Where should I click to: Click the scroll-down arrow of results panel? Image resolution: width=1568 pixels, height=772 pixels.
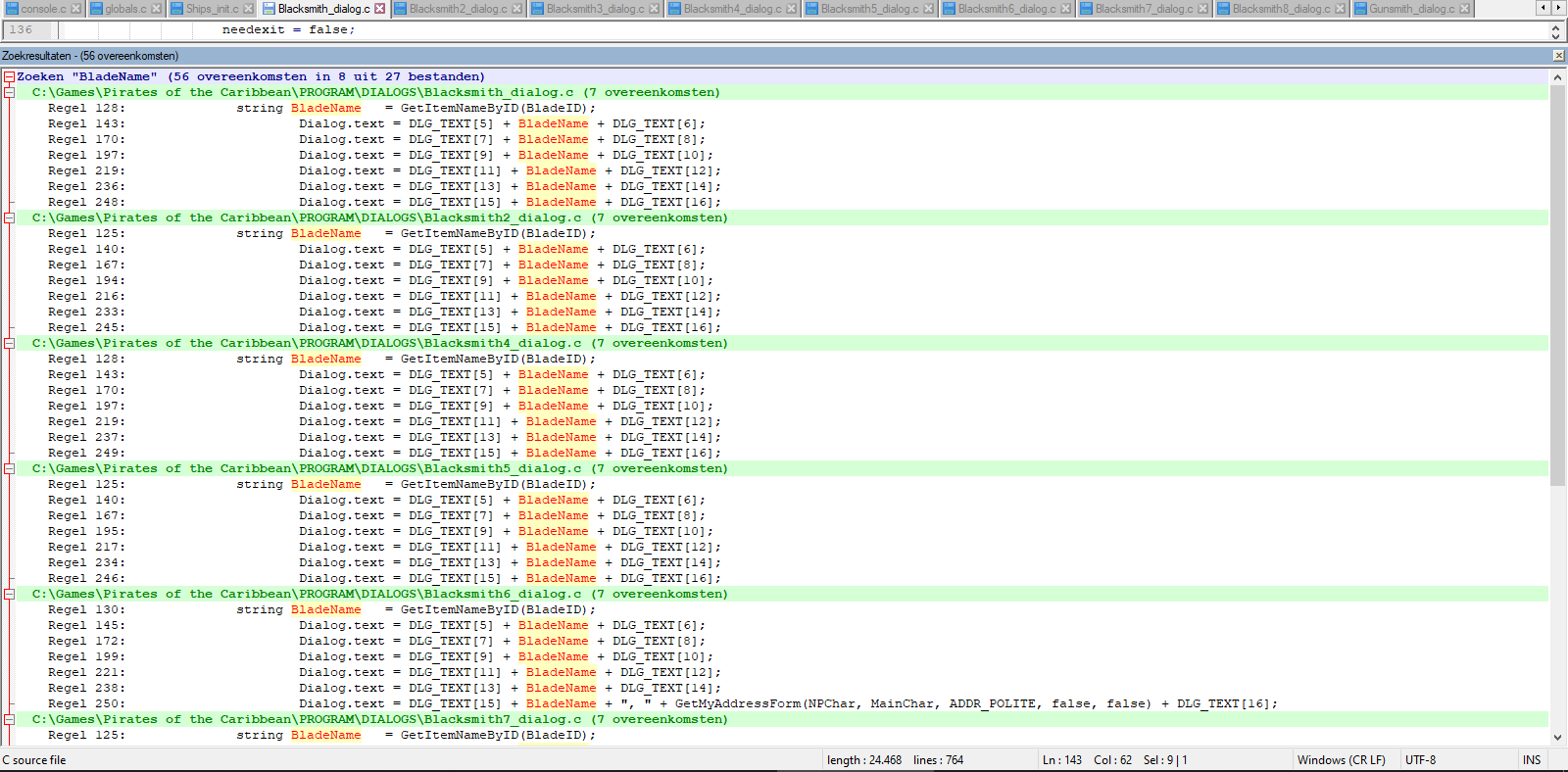coord(1557,738)
